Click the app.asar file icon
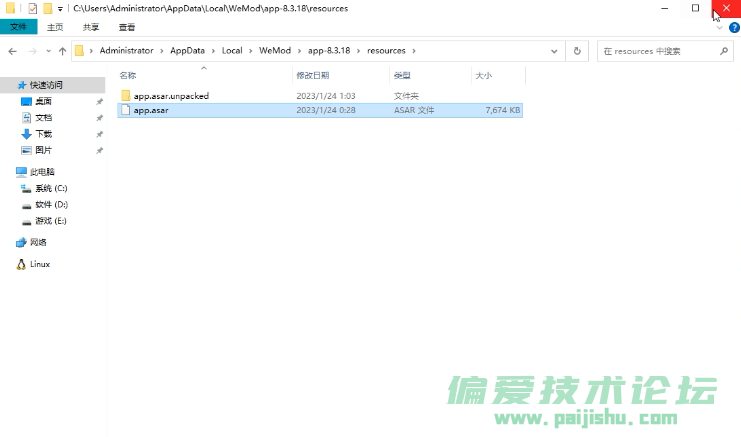Image resolution: width=741 pixels, height=437 pixels. (x=125, y=110)
